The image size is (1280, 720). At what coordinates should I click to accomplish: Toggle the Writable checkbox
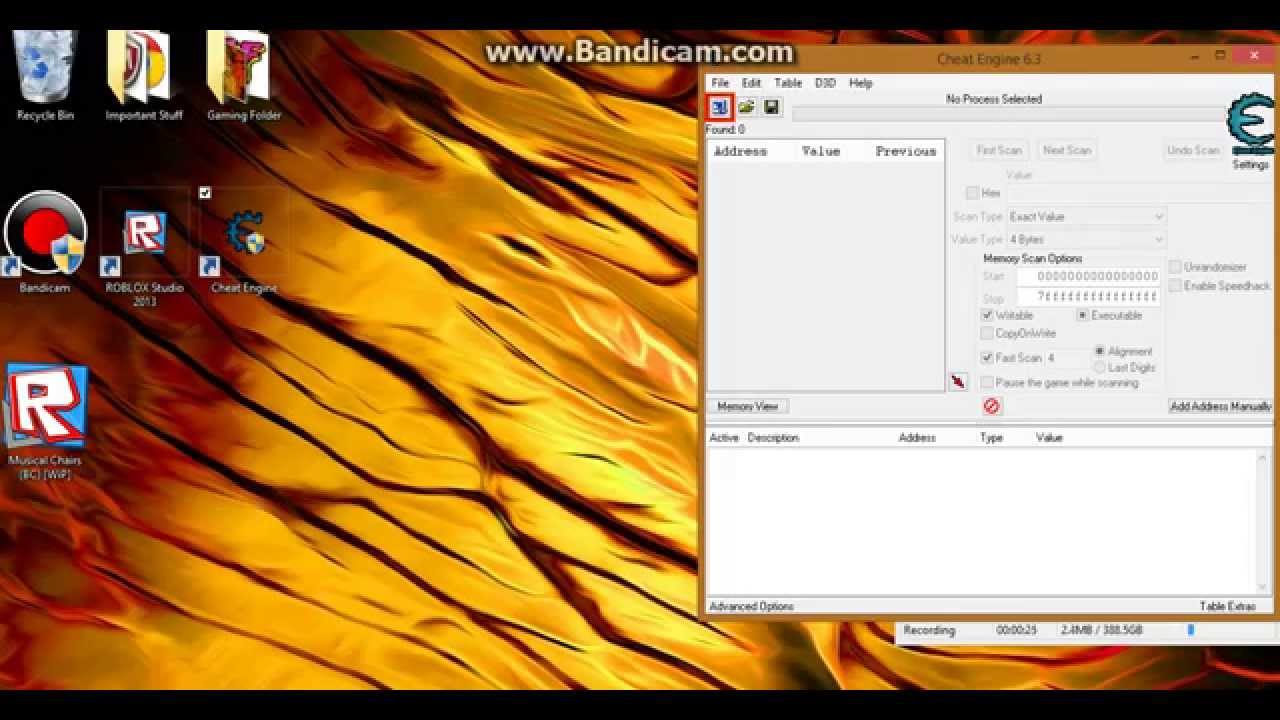pyautogui.click(x=987, y=315)
